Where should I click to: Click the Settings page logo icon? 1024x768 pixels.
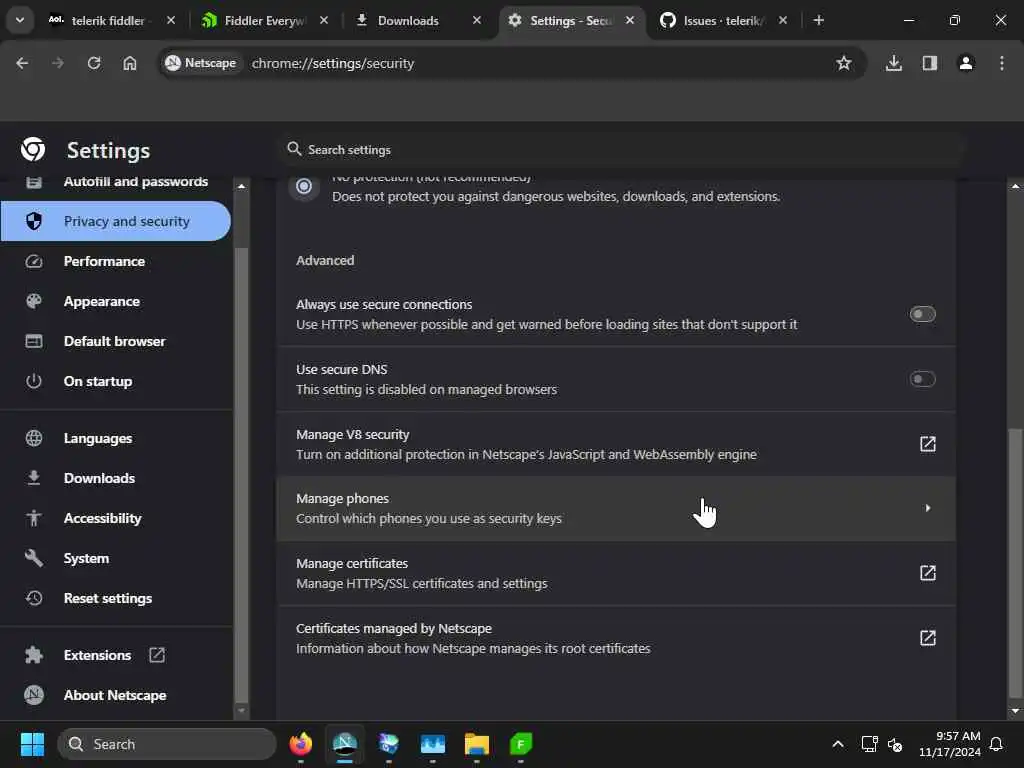[33, 150]
